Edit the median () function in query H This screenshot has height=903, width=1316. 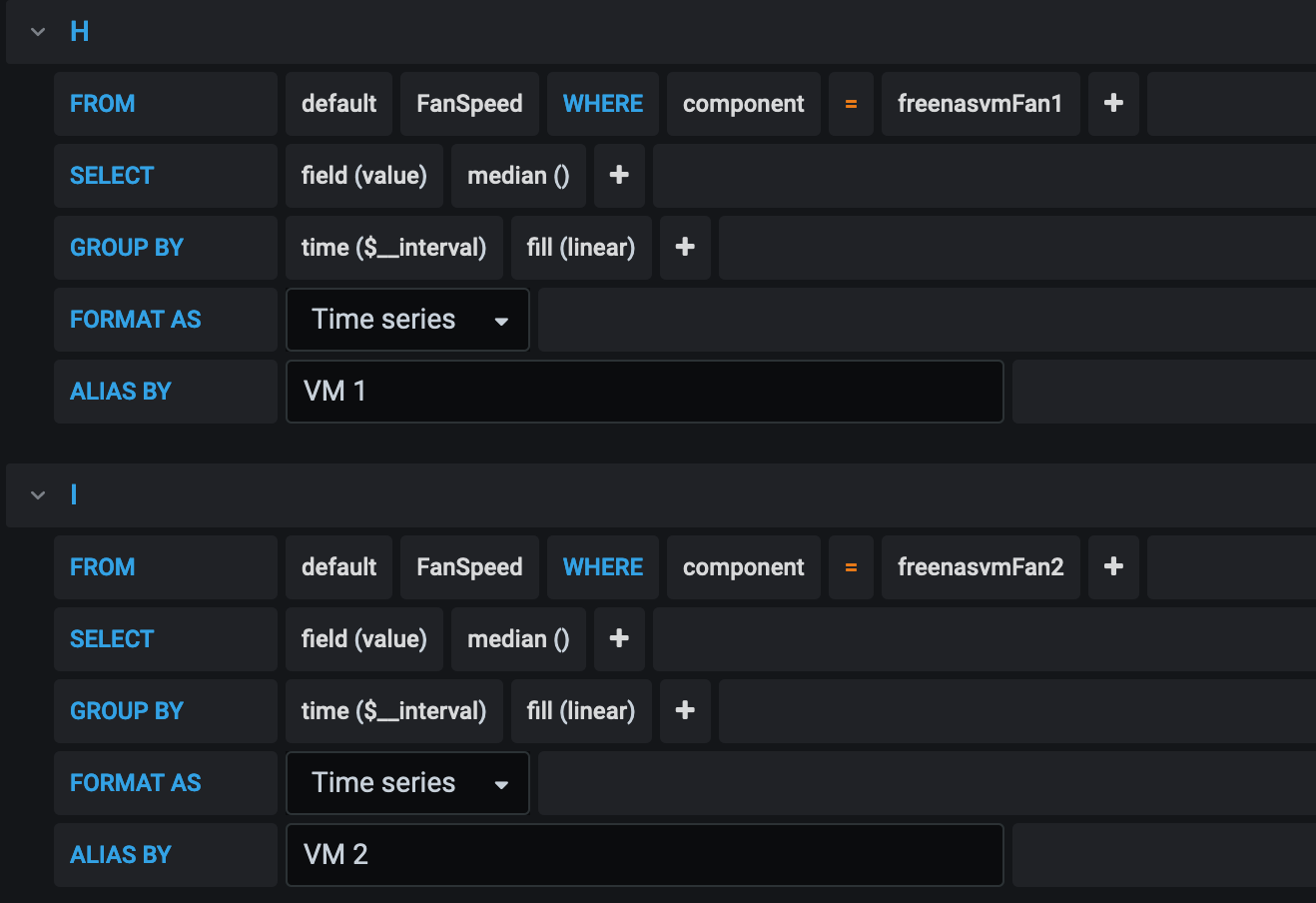[x=518, y=176]
